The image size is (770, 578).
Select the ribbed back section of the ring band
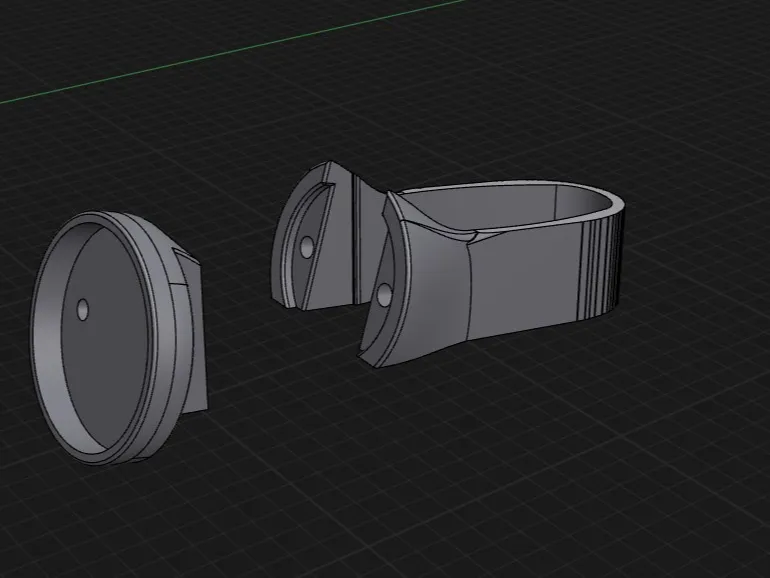coord(602,265)
